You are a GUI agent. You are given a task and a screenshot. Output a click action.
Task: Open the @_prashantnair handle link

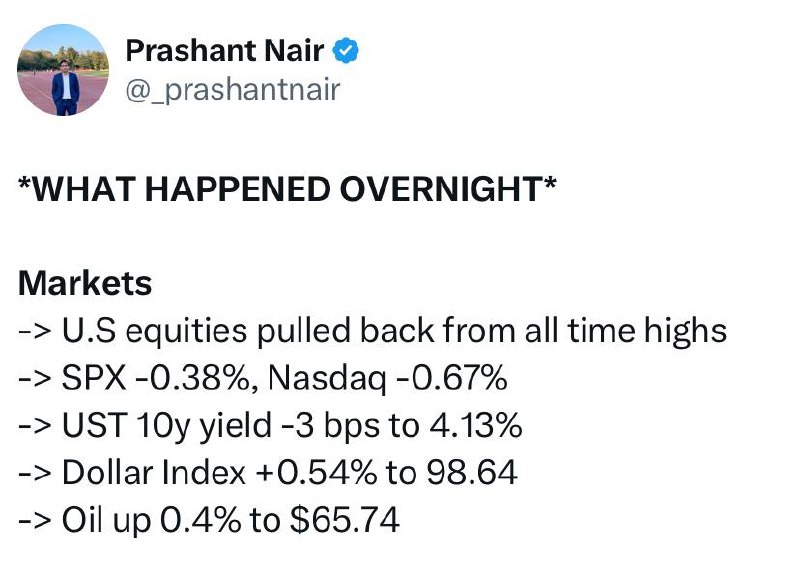coord(233,90)
